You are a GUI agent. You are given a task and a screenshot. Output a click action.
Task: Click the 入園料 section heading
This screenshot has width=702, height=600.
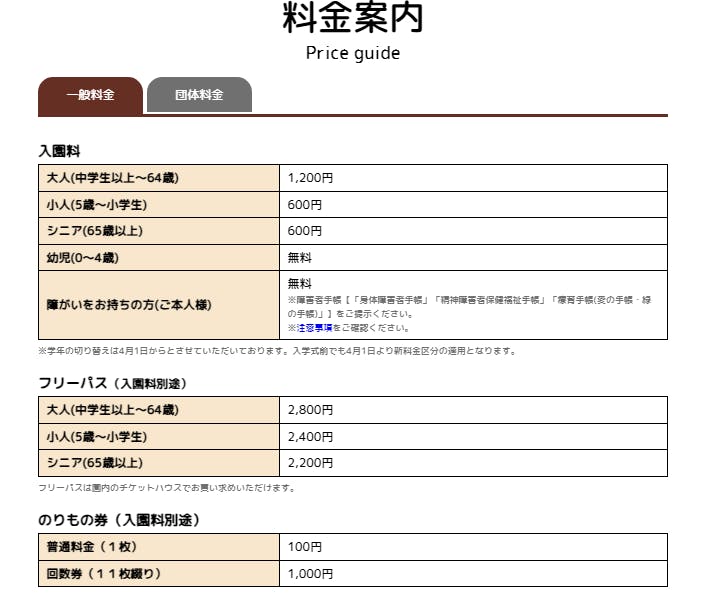58,151
